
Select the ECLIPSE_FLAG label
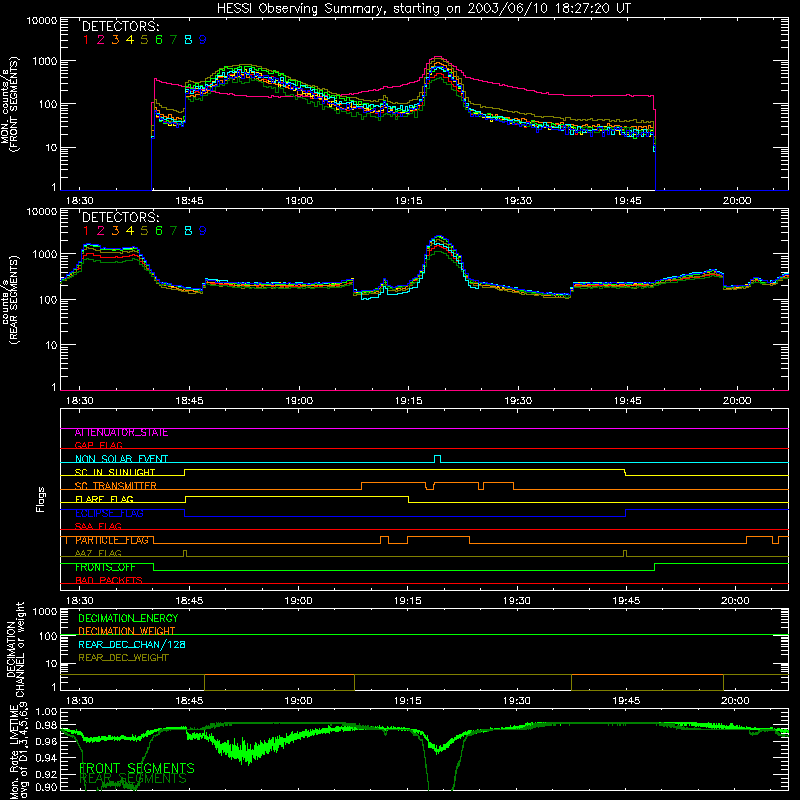pyautogui.click(x=110, y=513)
